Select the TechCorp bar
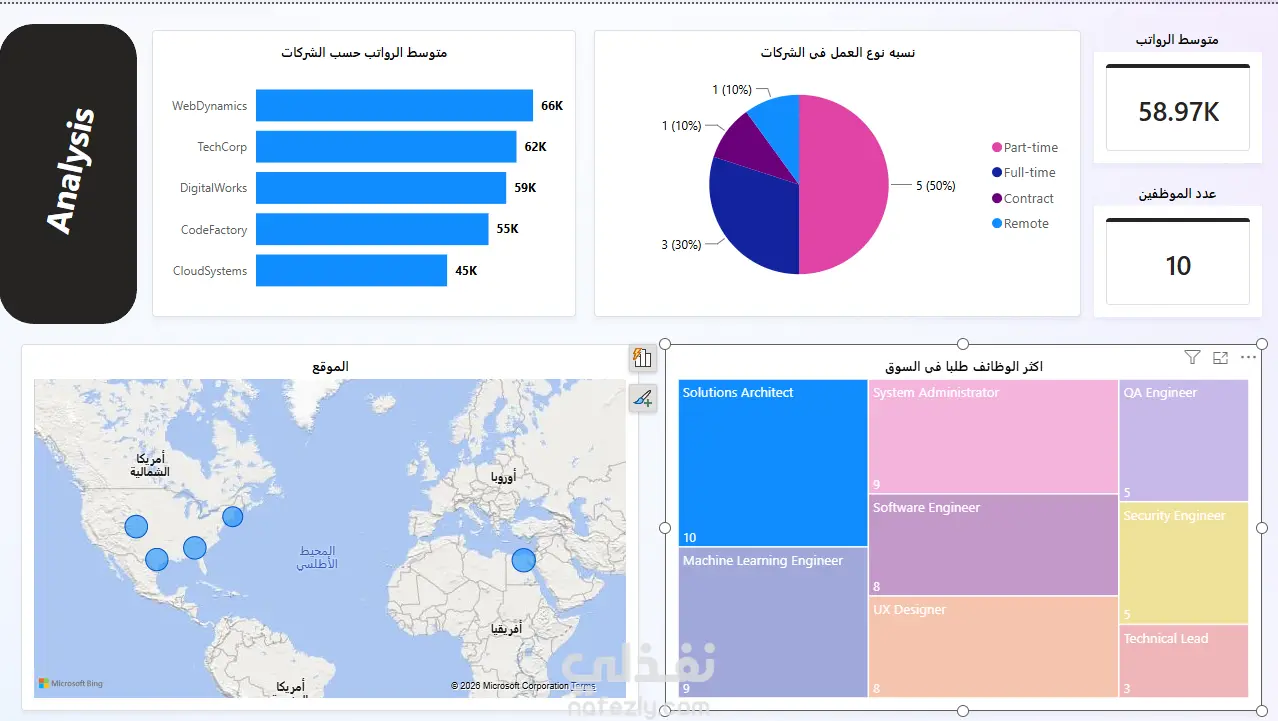Image resolution: width=1278 pixels, height=721 pixels. 386,147
